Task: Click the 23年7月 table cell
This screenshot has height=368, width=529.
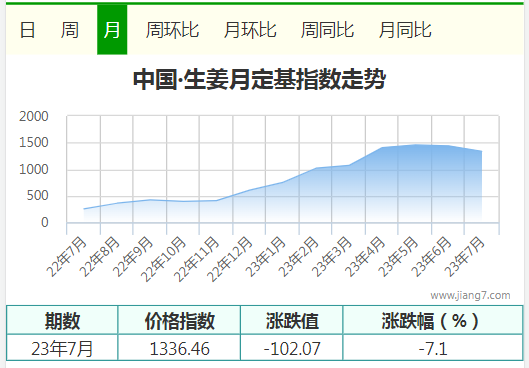Action: click(x=62, y=348)
